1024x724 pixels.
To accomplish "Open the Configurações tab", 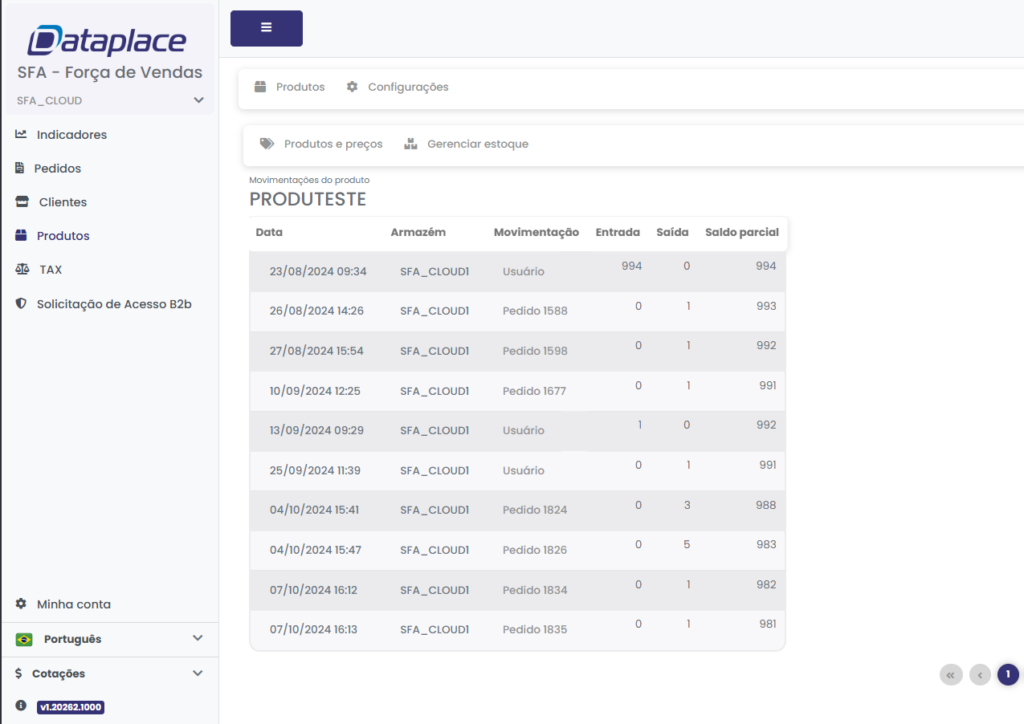I will pyautogui.click(x=397, y=87).
